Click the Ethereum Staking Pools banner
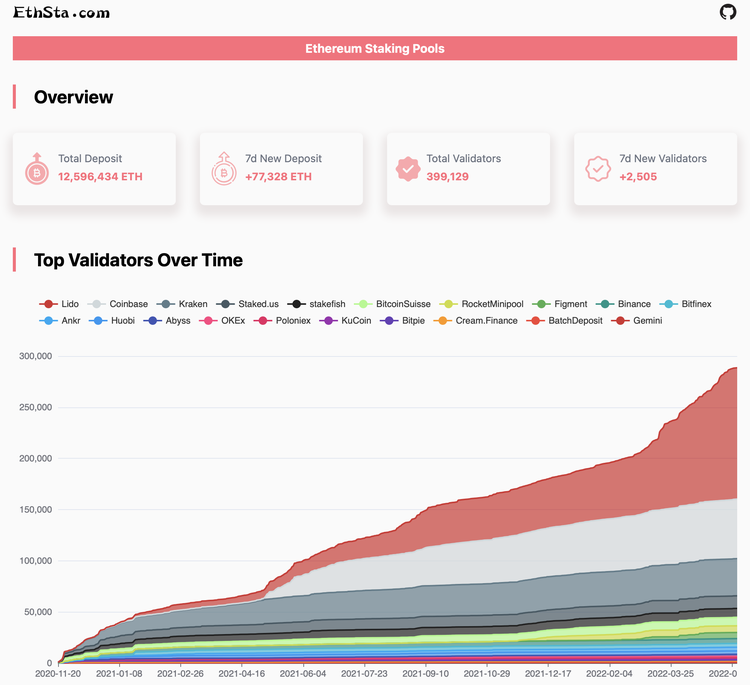This screenshot has height=685, width=750. (x=375, y=48)
